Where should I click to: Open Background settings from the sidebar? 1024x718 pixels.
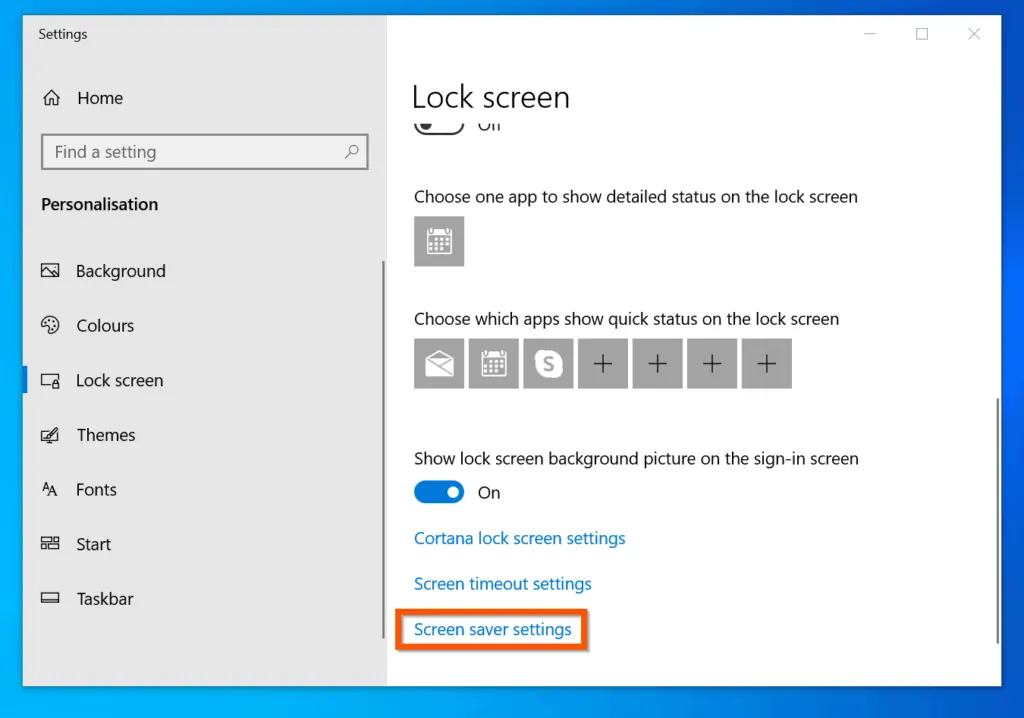[50, 270]
